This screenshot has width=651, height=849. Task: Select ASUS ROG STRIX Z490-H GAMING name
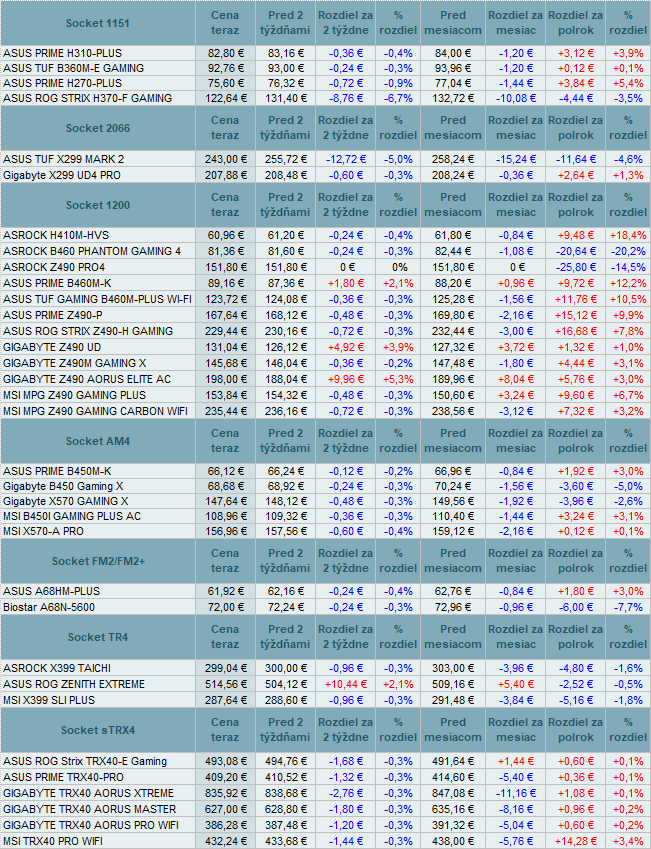point(88,331)
